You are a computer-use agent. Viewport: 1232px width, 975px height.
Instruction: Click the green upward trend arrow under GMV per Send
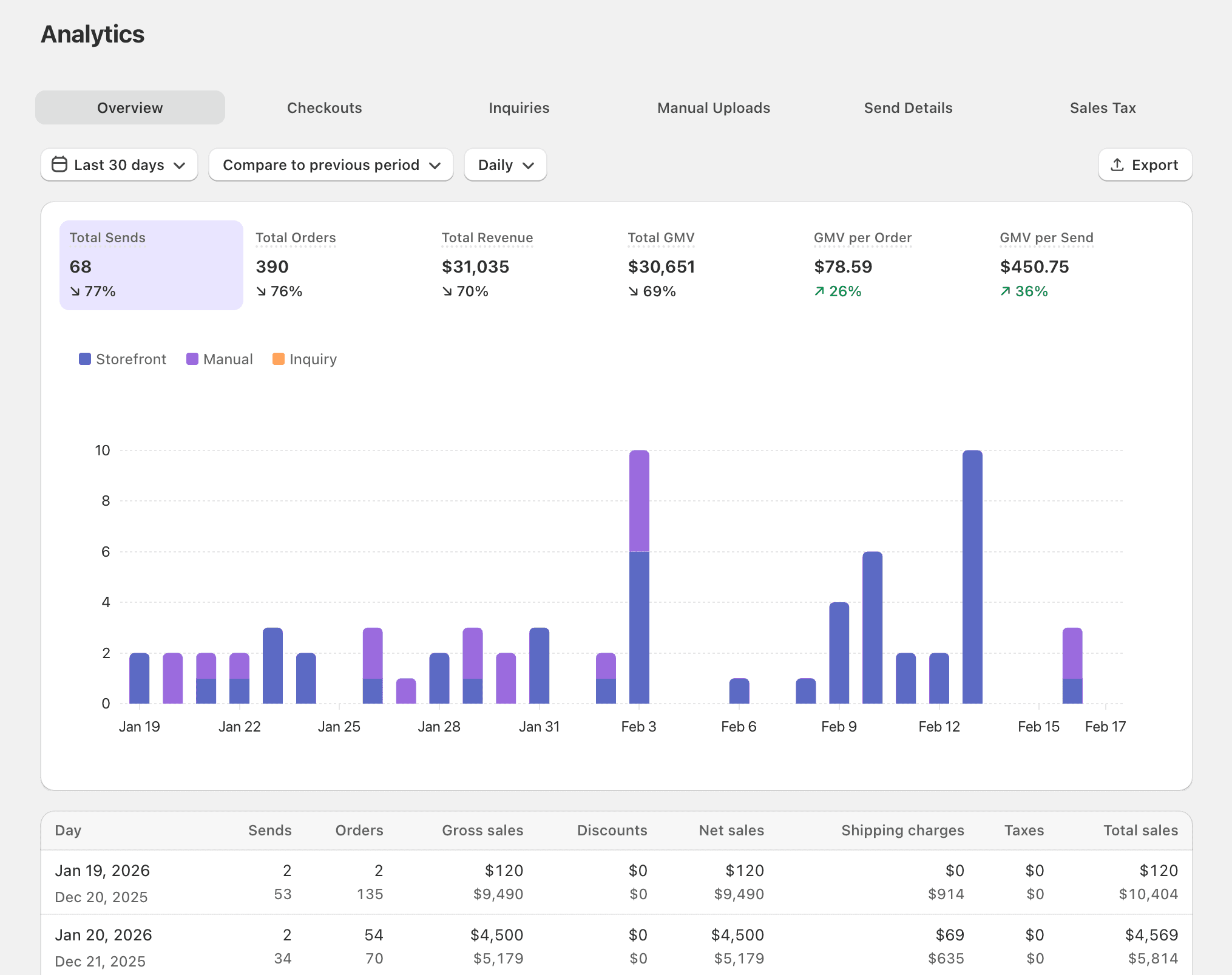pyautogui.click(x=1007, y=291)
